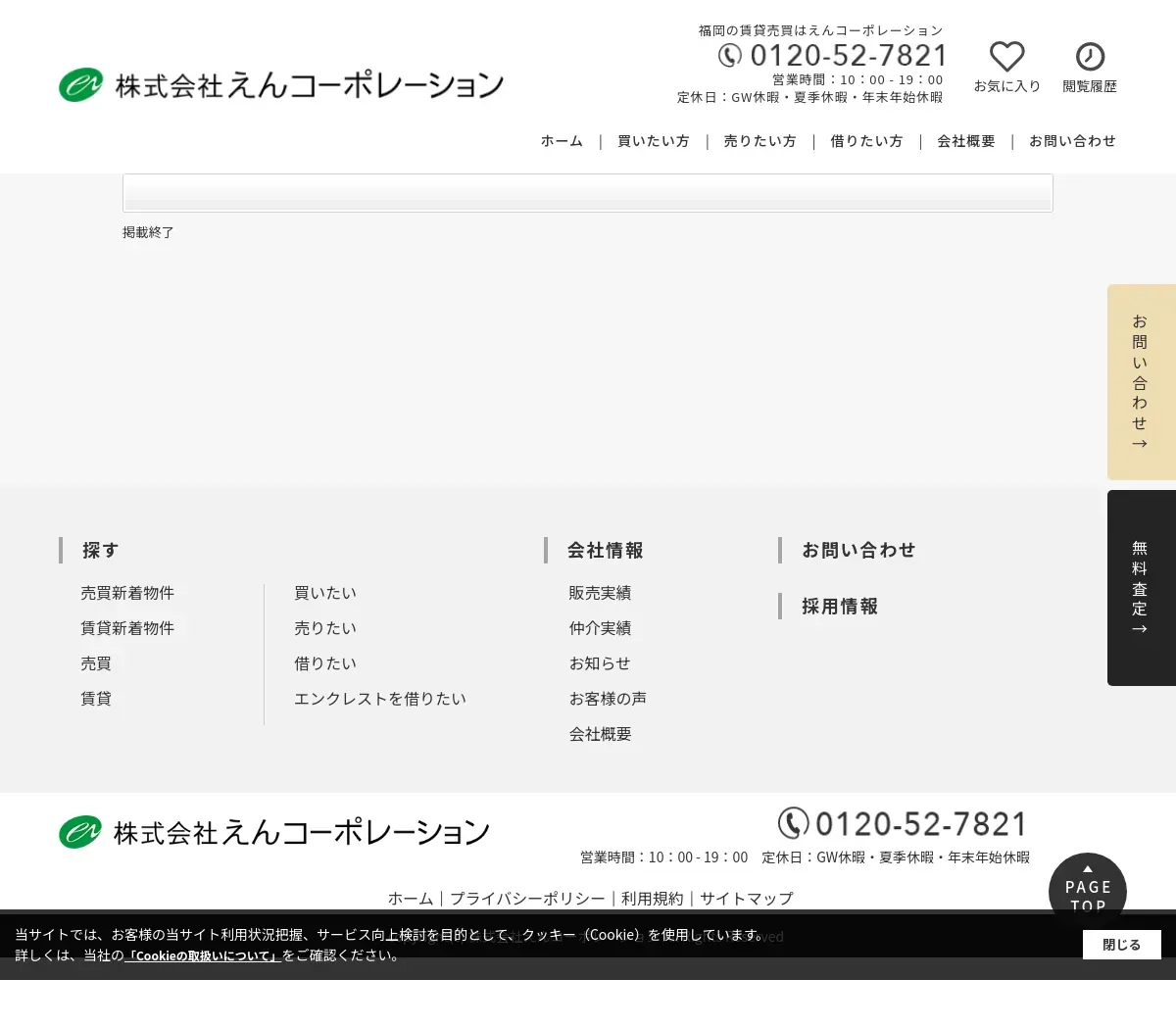
Task: Open お問い合わせ in top navigation
Action: click(1073, 141)
